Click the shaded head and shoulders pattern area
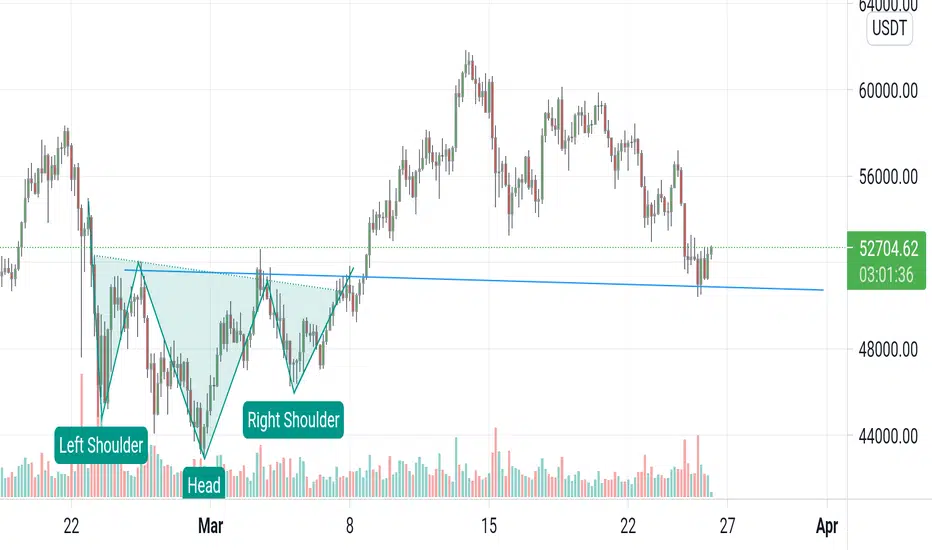 [x=196, y=333]
